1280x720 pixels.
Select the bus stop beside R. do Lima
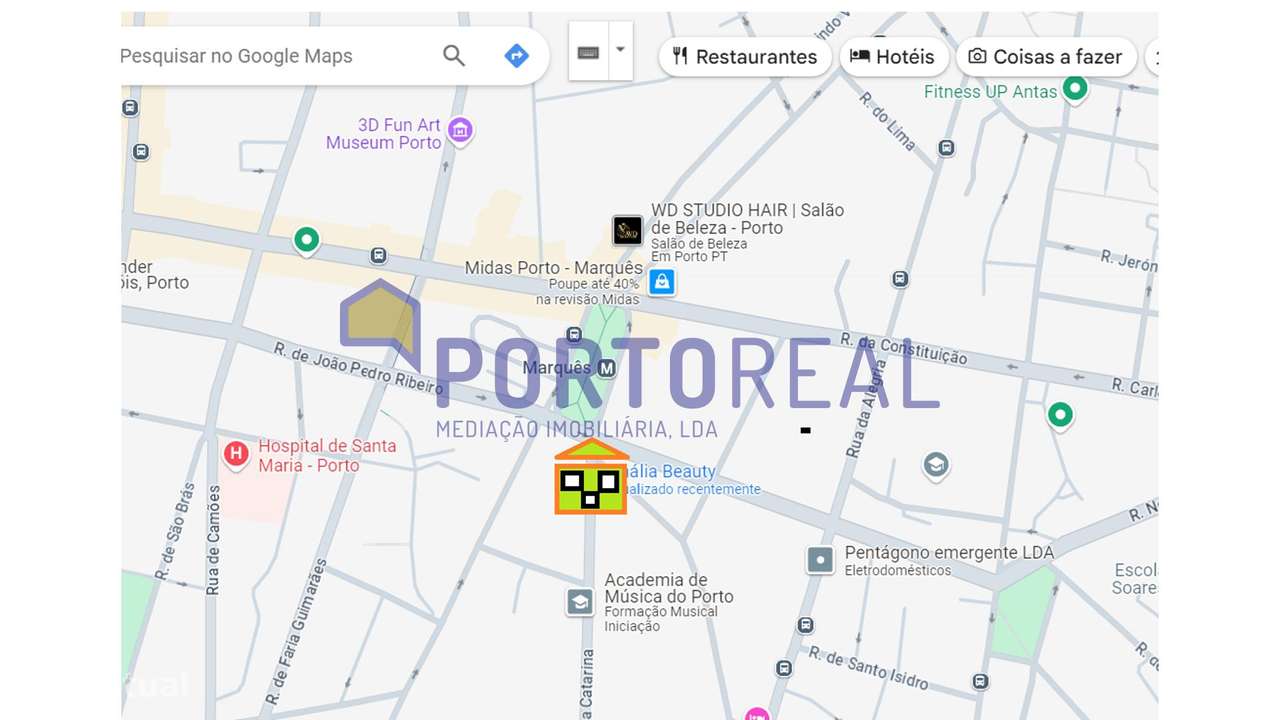point(946,148)
